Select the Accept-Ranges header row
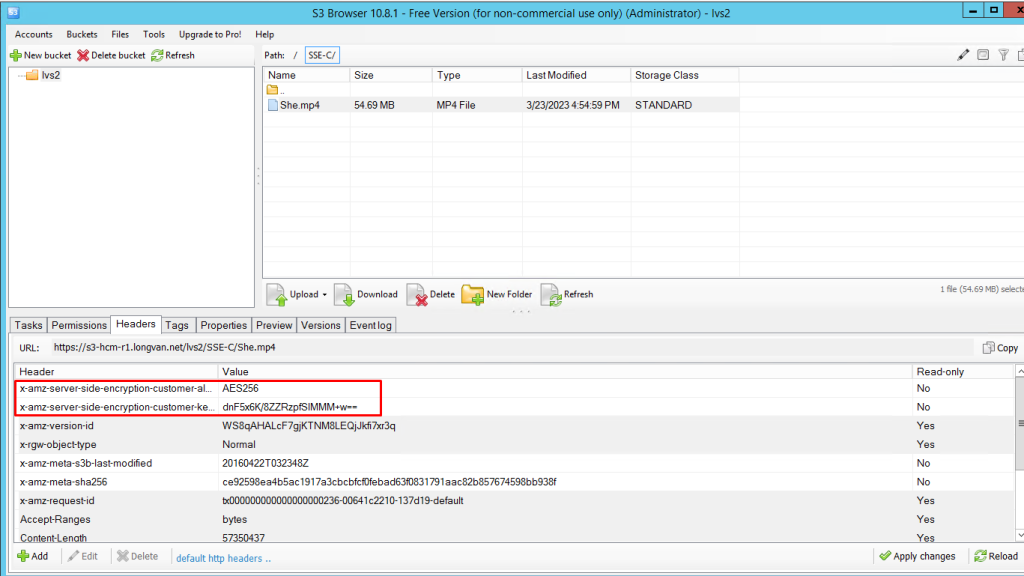This screenshot has height=576, width=1024. (x=514, y=519)
